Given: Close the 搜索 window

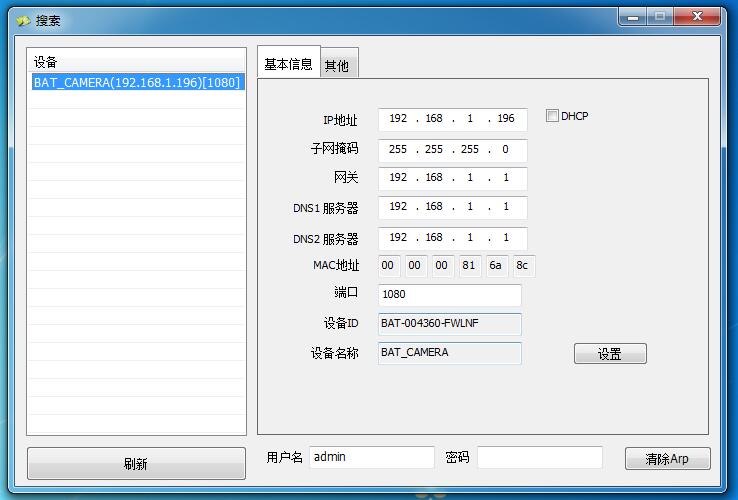Looking at the screenshot, I should point(698,17).
